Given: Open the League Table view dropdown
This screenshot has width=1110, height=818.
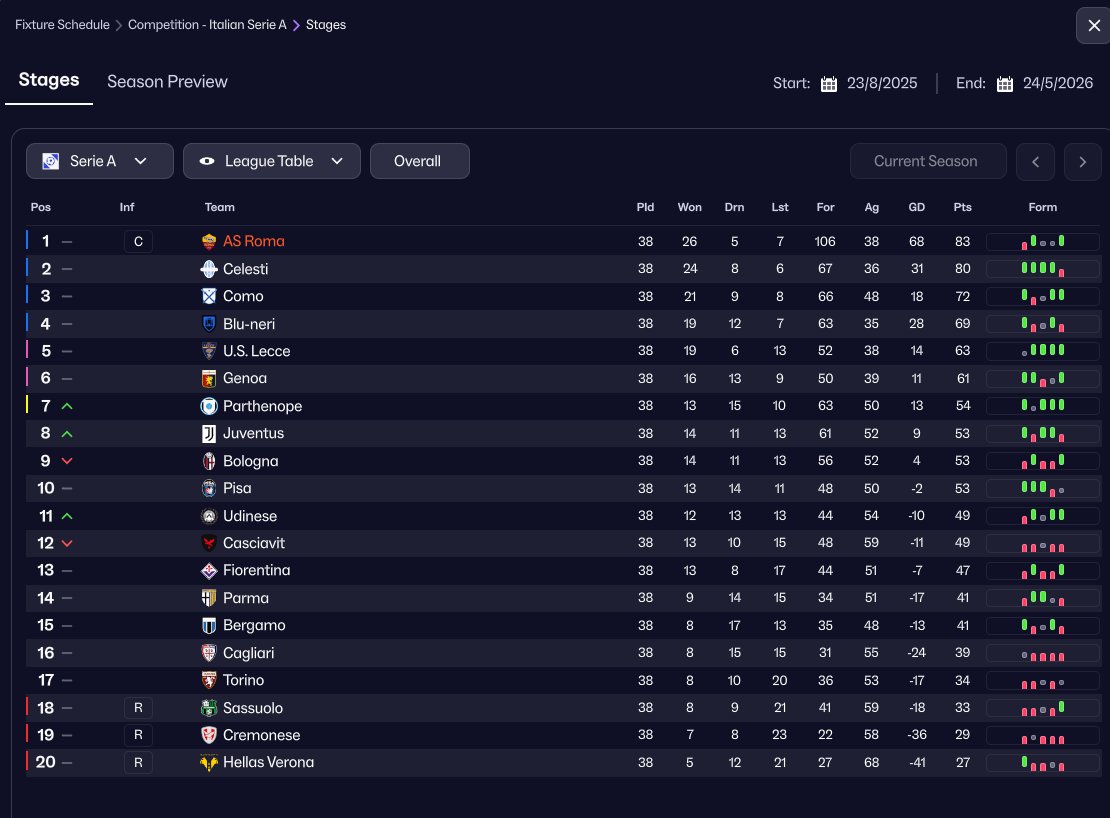Looking at the screenshot, I should click(x=272, y=161).
